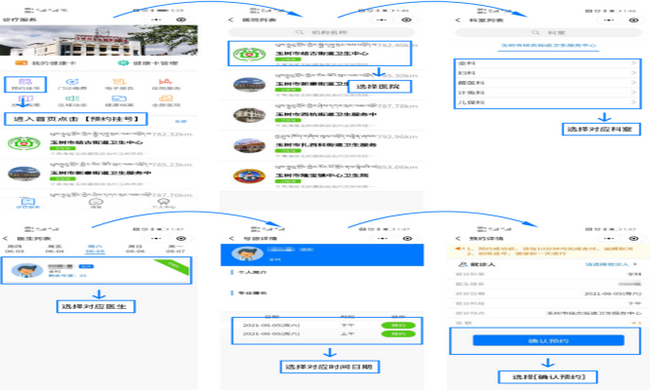Click the 请选择就诊人 patient link

(606, 264)
